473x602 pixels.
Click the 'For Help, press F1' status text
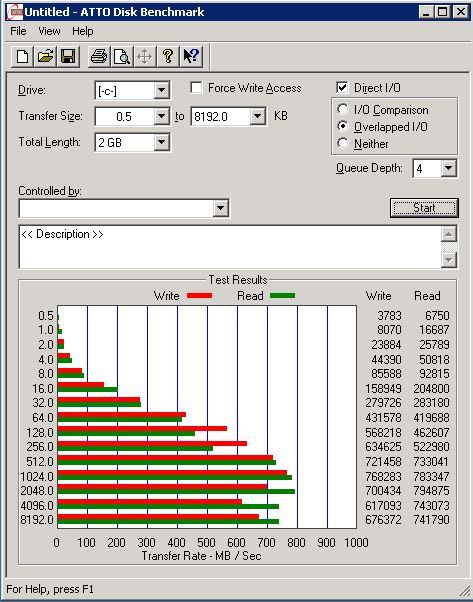(50, 589)
